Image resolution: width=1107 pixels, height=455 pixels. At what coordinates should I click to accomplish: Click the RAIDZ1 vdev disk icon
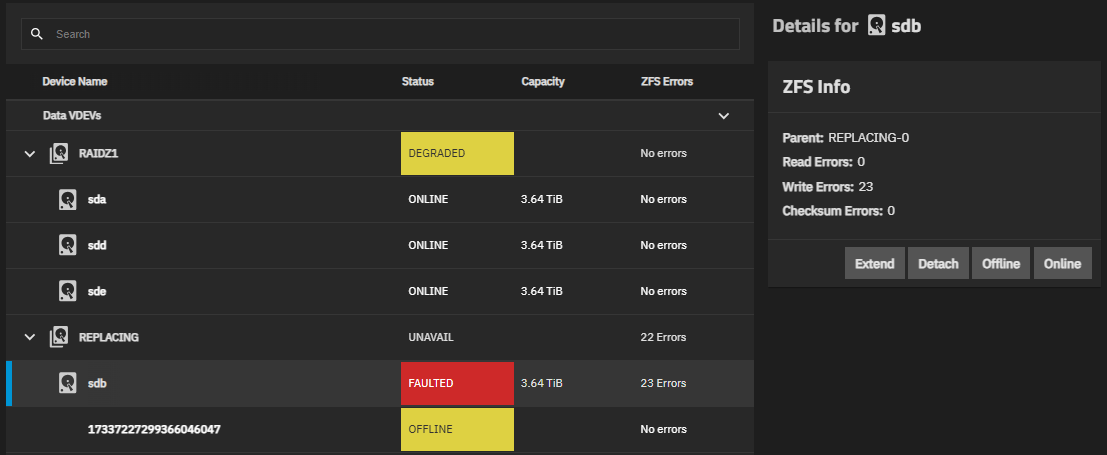click(59, 154)
